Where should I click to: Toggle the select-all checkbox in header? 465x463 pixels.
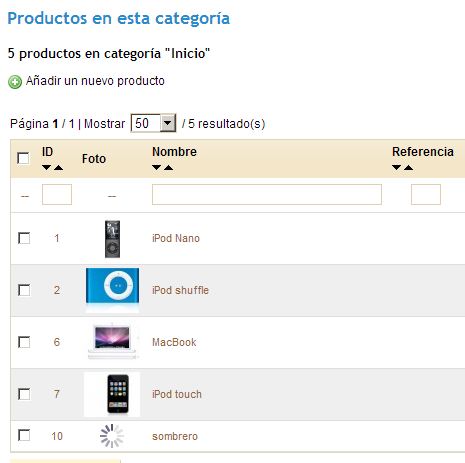pyautogui.click(x=23, y=158)
